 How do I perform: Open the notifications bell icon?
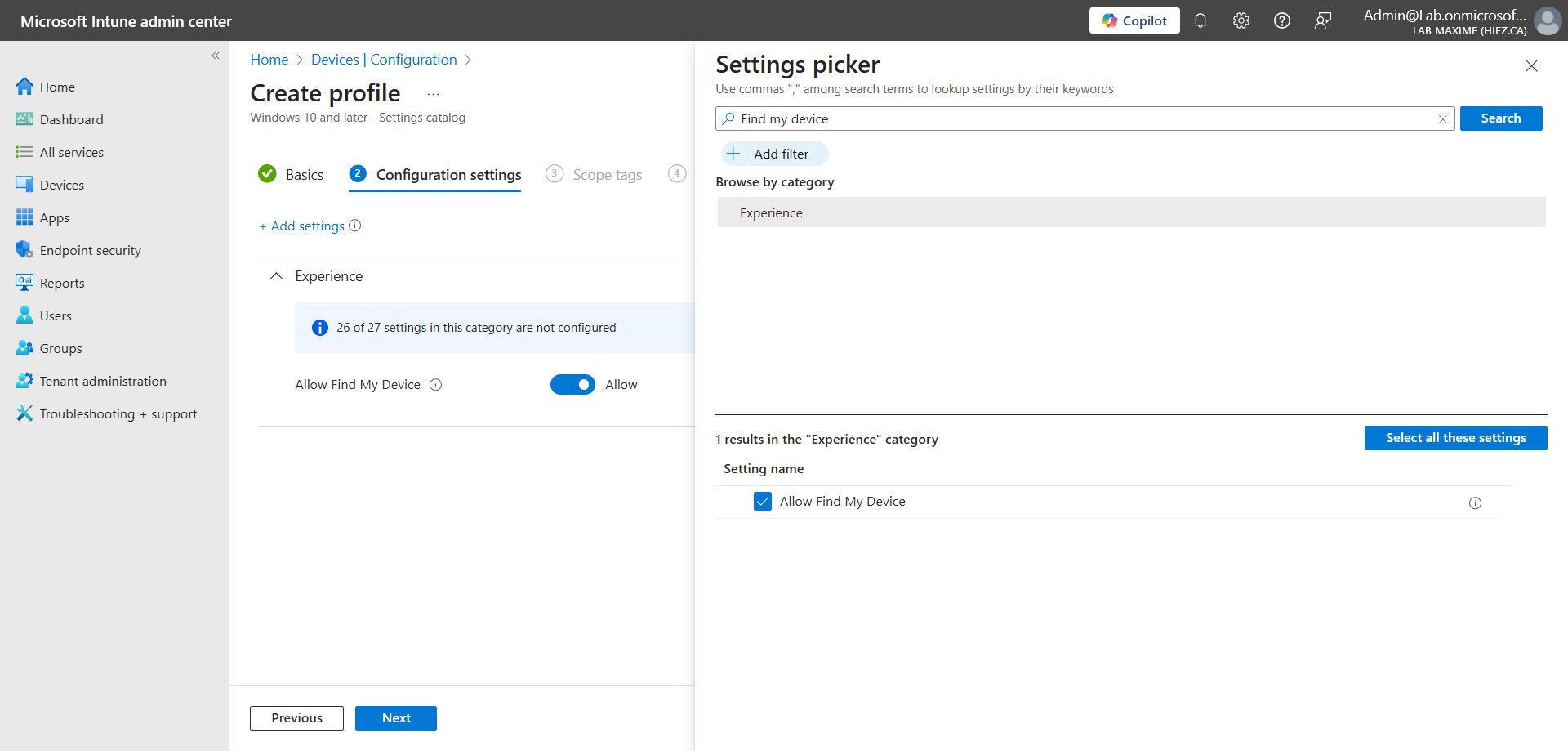1200,20
